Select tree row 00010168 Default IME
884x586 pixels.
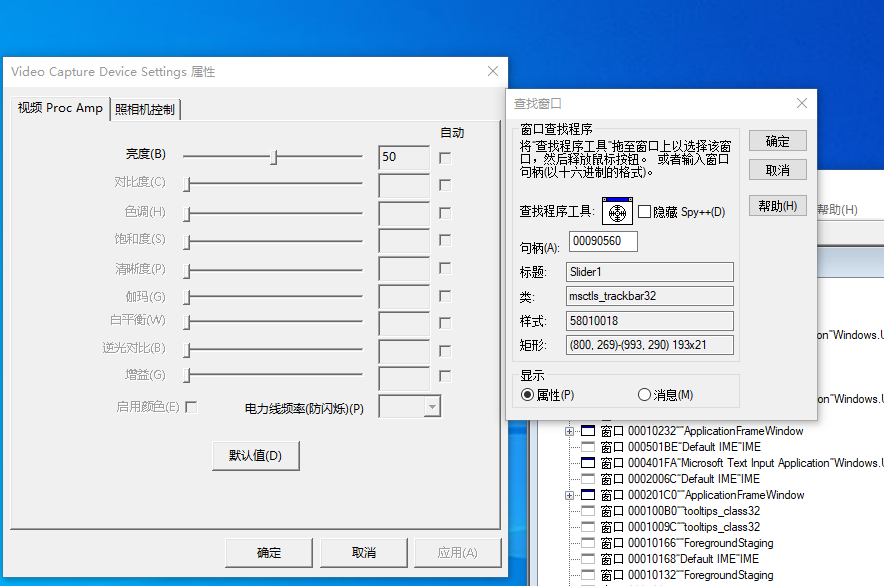click(679, 559)
